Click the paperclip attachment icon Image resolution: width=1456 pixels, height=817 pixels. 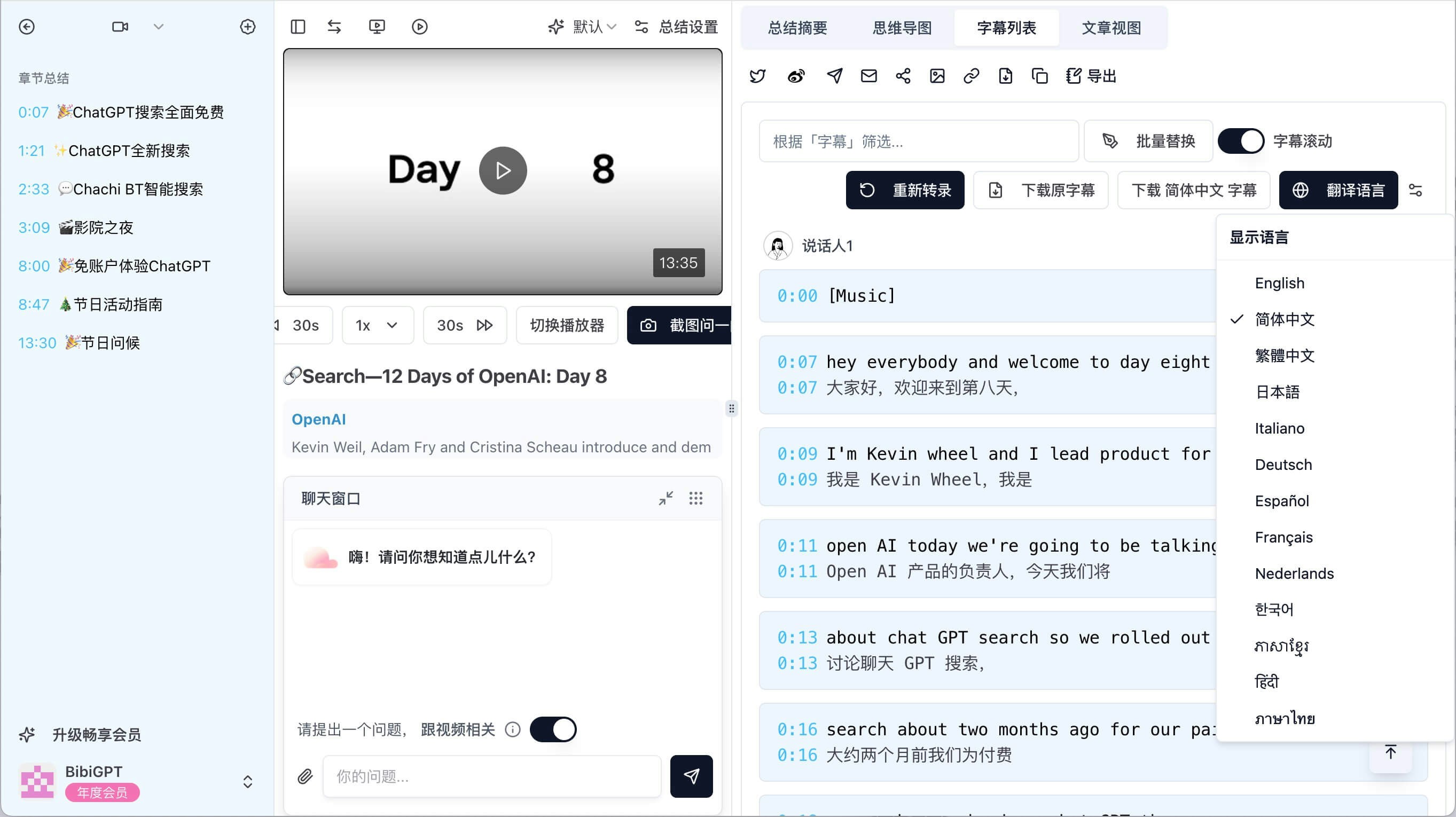tap(305, 776)
